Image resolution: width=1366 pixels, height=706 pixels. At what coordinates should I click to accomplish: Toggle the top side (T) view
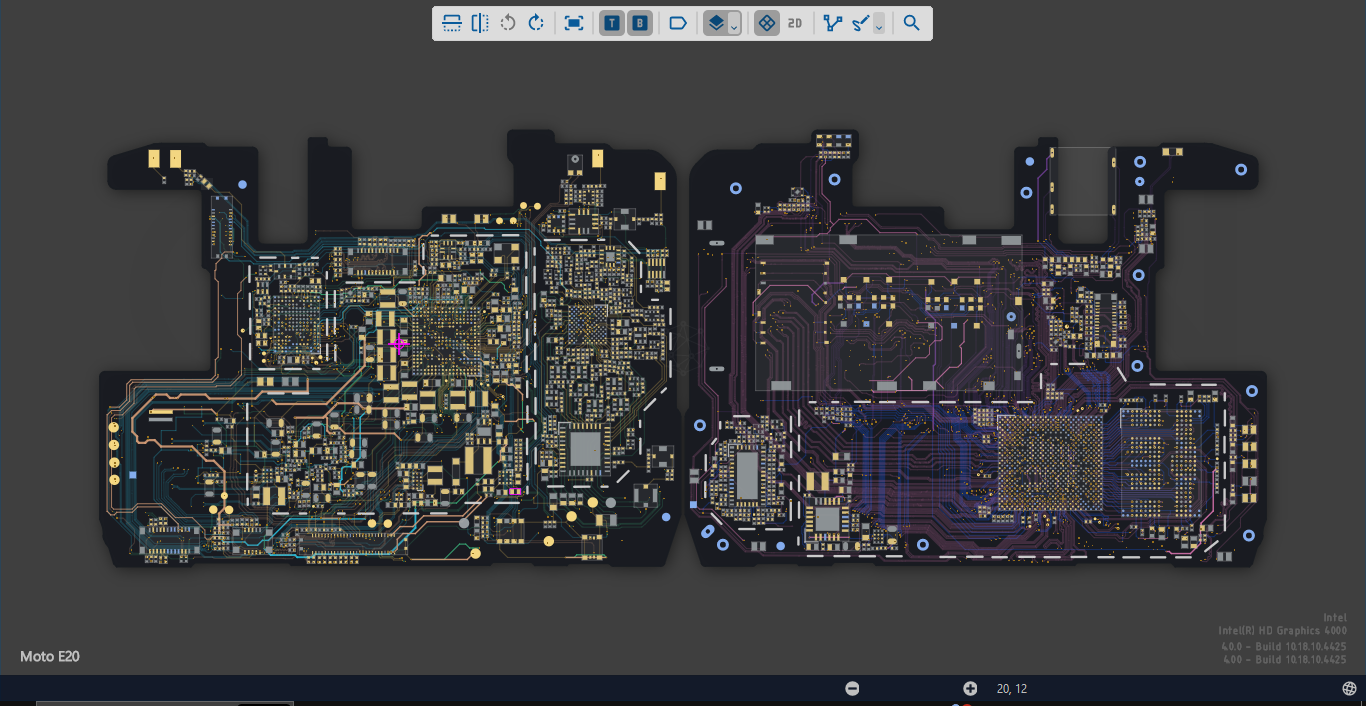pos(612,23)
